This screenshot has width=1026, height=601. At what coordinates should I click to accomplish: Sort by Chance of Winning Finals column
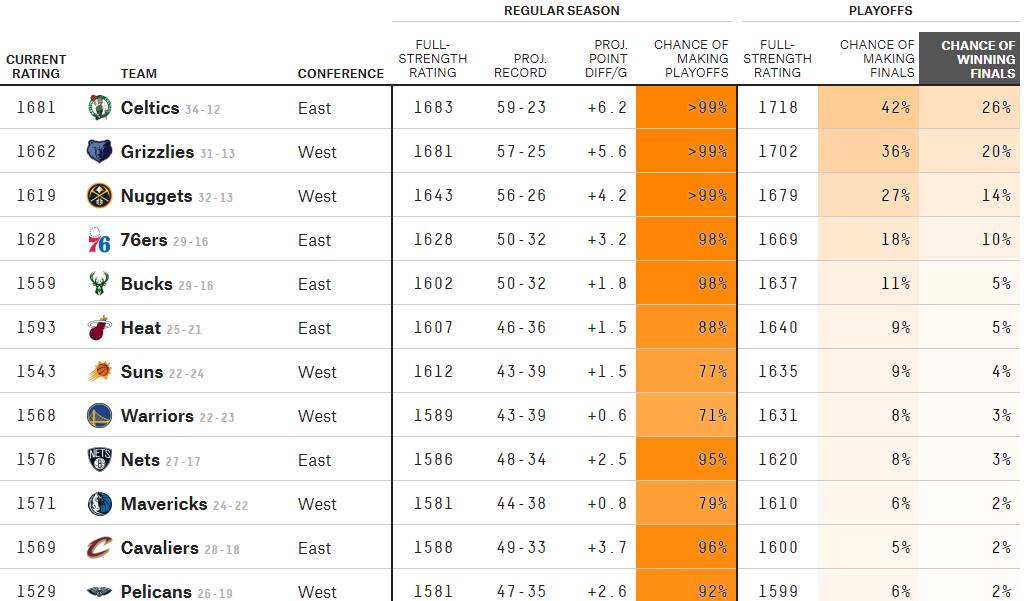[978, 59]
